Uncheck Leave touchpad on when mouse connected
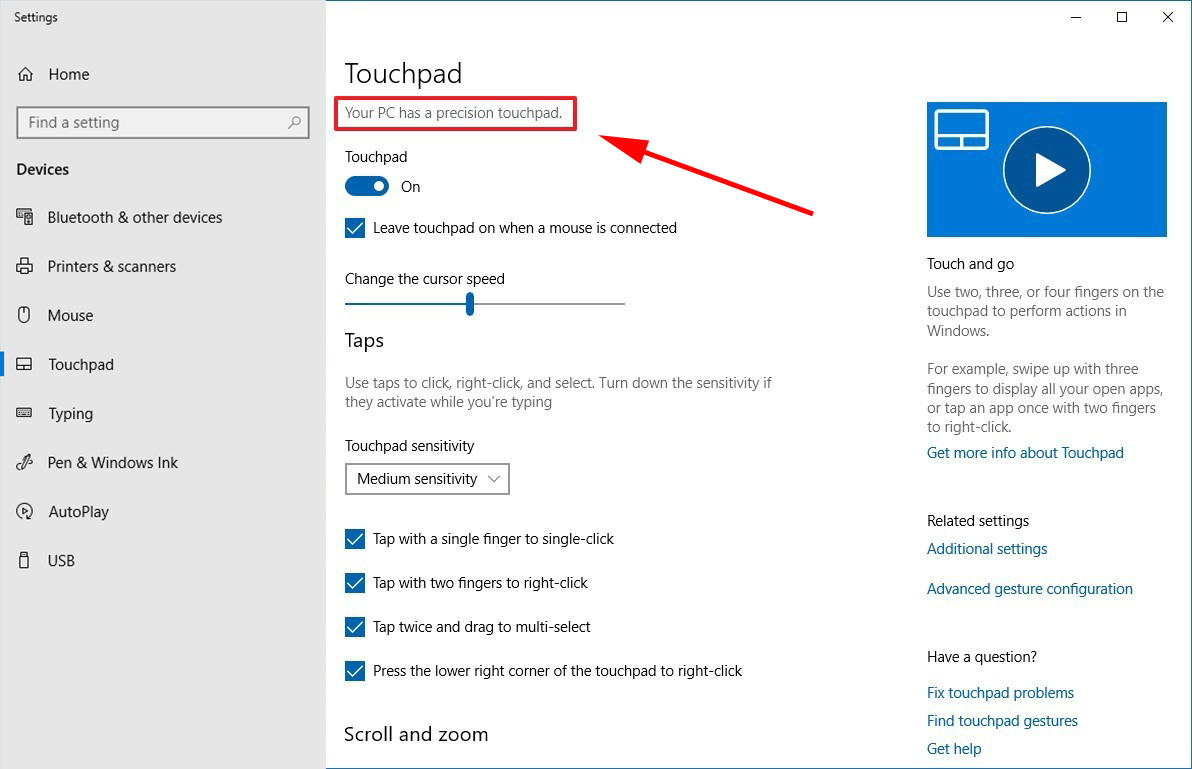The height and width of the screenshot is (769, 1192). click(355, 228)
